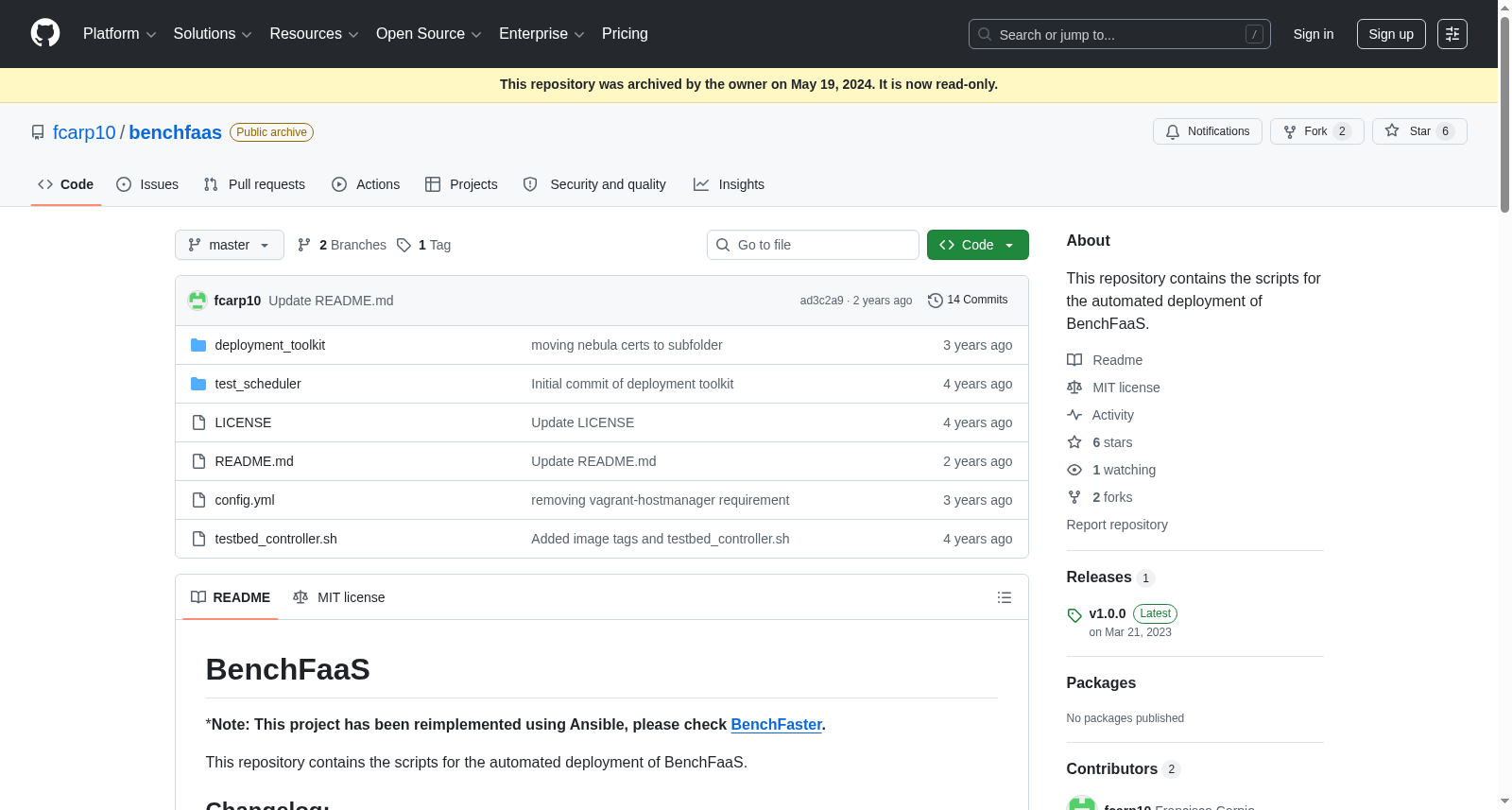Expand the Resources menu
The width and height of the screenshot is (1512, 810).
click(x=314, y=34)
